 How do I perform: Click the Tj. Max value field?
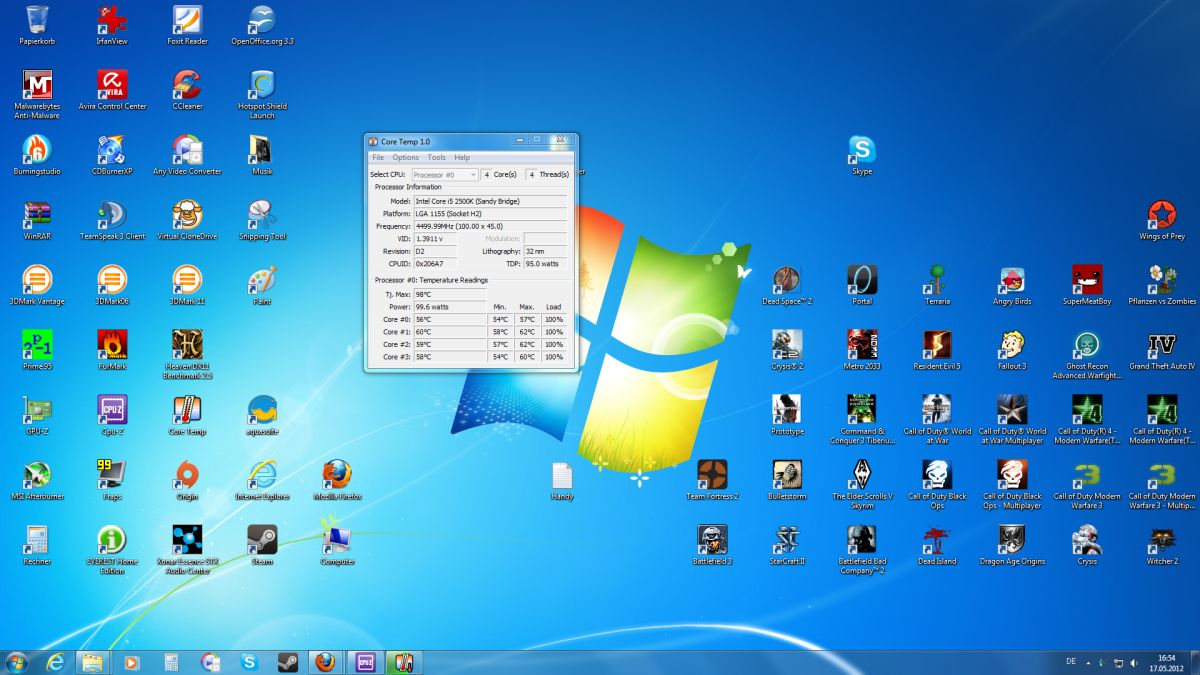(449, 294)
